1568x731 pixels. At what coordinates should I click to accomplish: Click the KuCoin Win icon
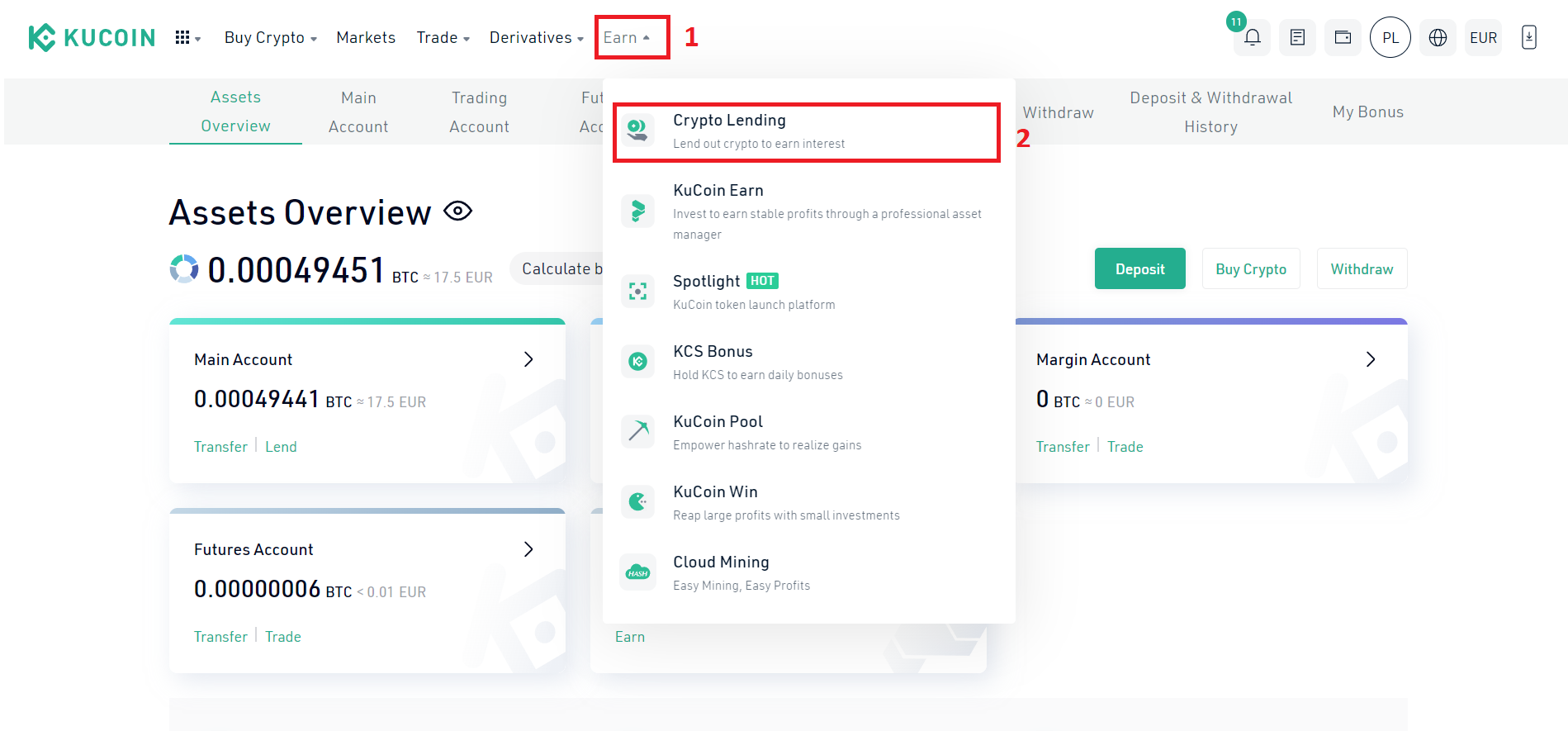(x=637, y=501)
